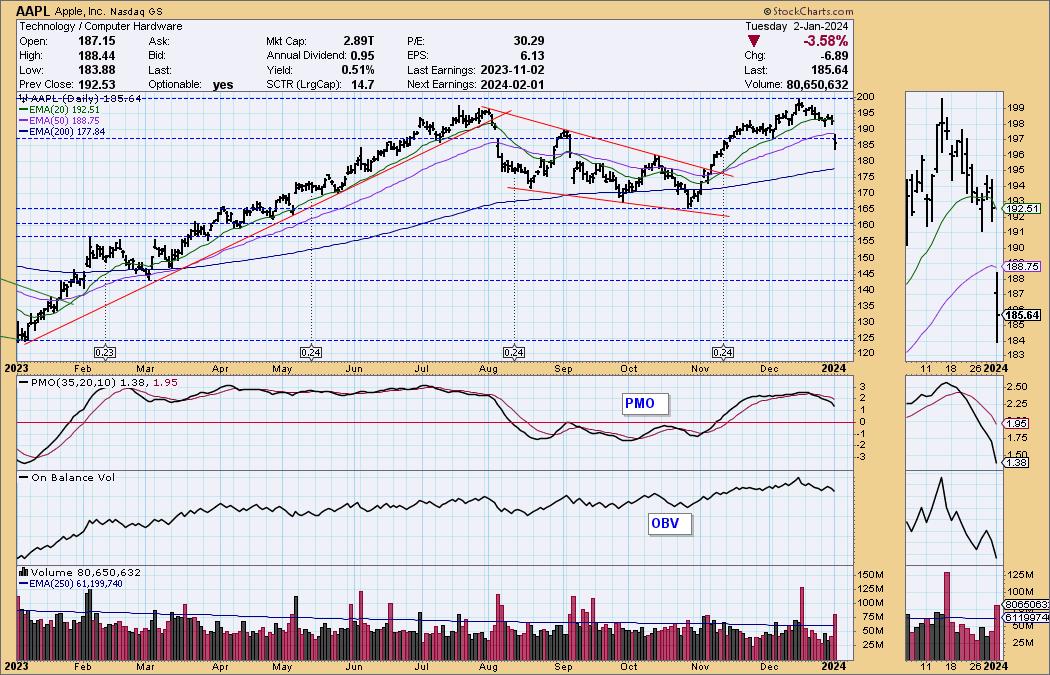The image size is (1050, 675).
Task: Click the 0.24 dividend marker near Aug
Action: (514, 353)
